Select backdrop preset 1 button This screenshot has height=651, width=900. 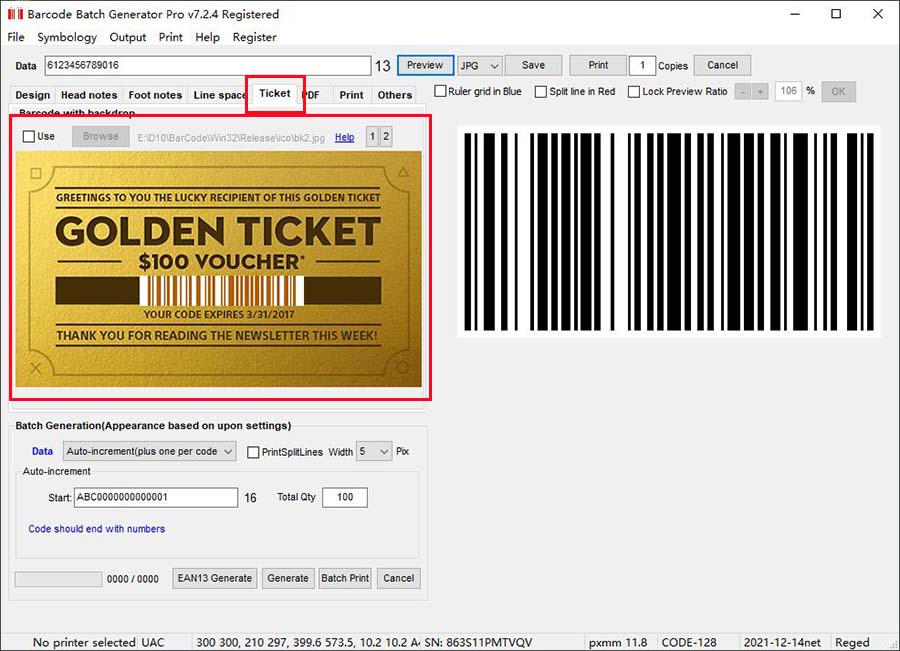pyautogui.click(x=373, y=137)
